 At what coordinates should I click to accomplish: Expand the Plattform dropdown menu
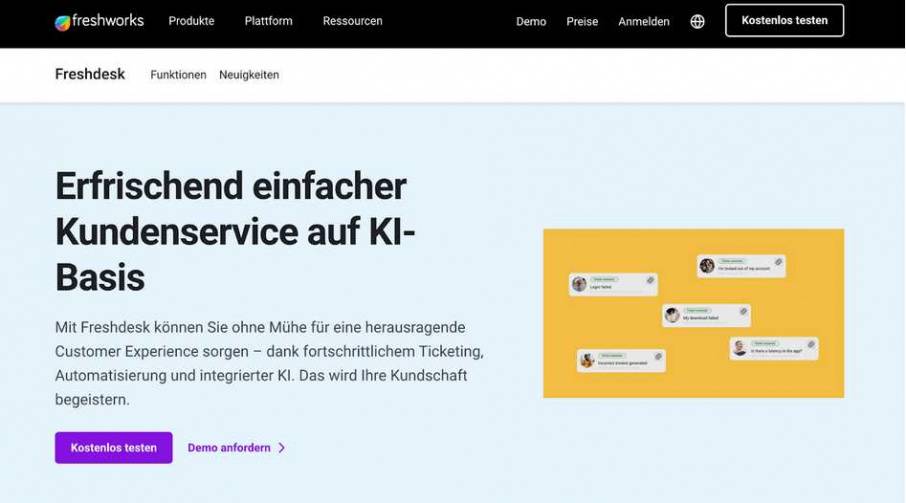coord(268,21)
